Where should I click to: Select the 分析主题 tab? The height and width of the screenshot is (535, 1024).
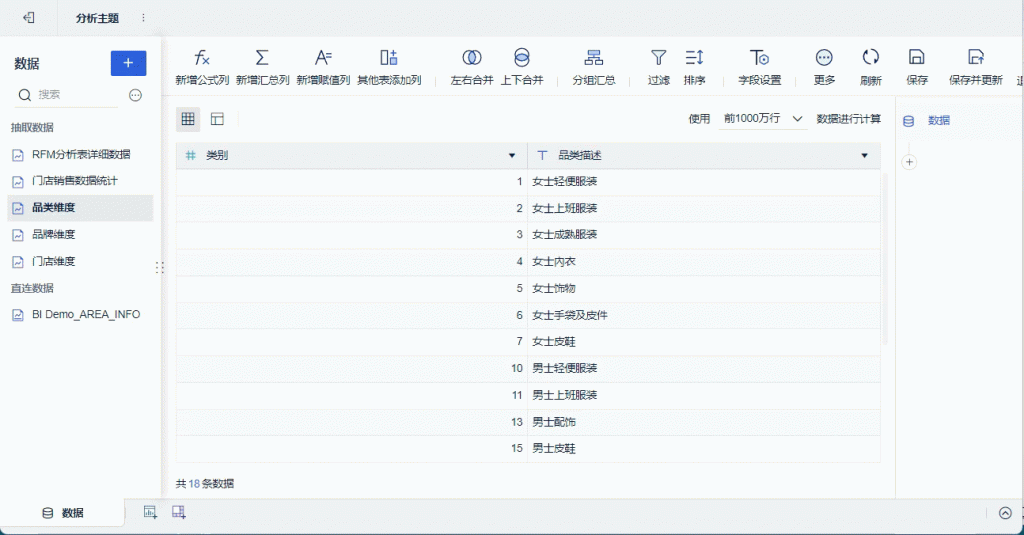click(97, 18)
